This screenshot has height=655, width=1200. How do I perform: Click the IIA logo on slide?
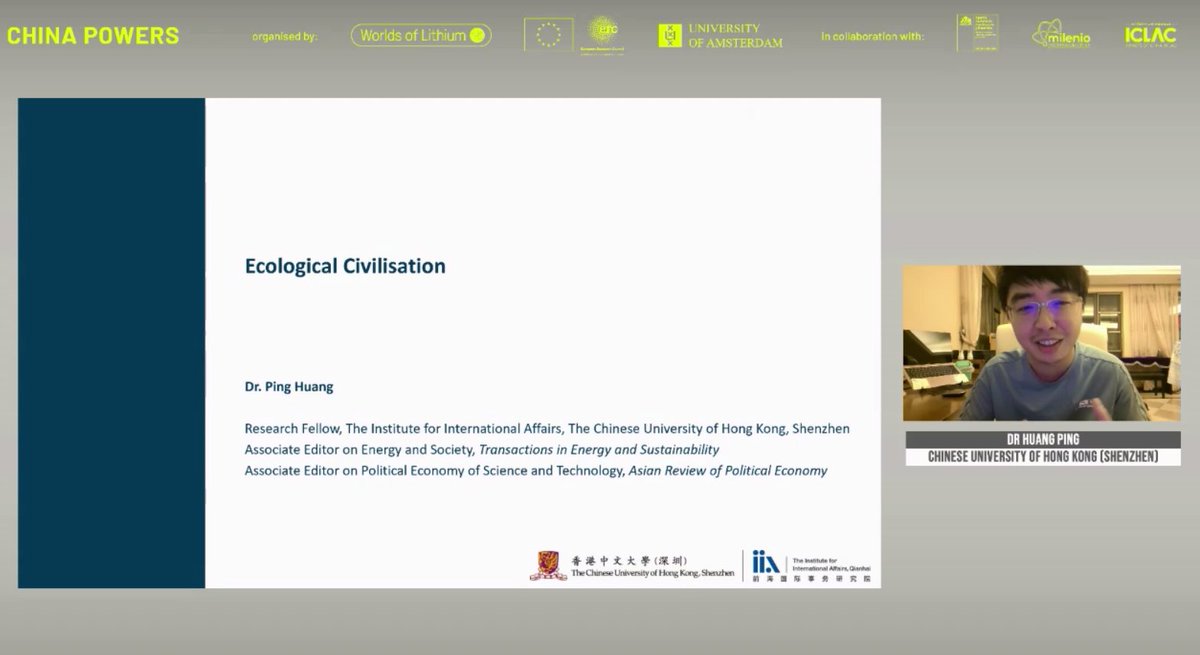(766, 563)
